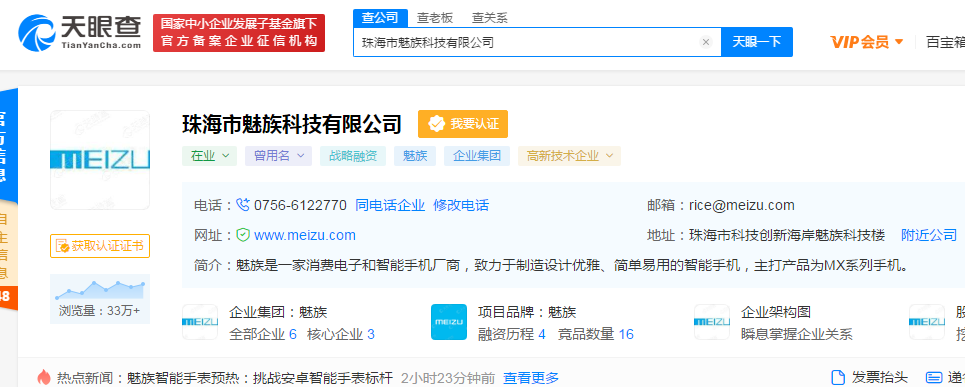The height and width of the screenshot is (387, 965).
Task: Click 核心企业 3 count link
Action: [340, 334]
